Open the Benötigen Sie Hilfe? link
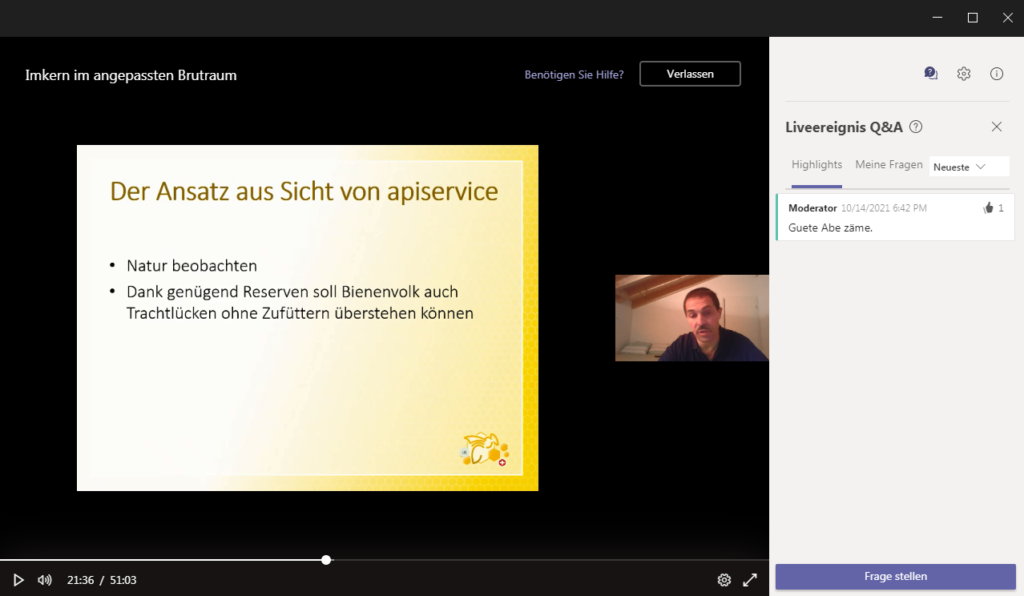Screen dimensions: 1024x596 [x=574, y=74]
